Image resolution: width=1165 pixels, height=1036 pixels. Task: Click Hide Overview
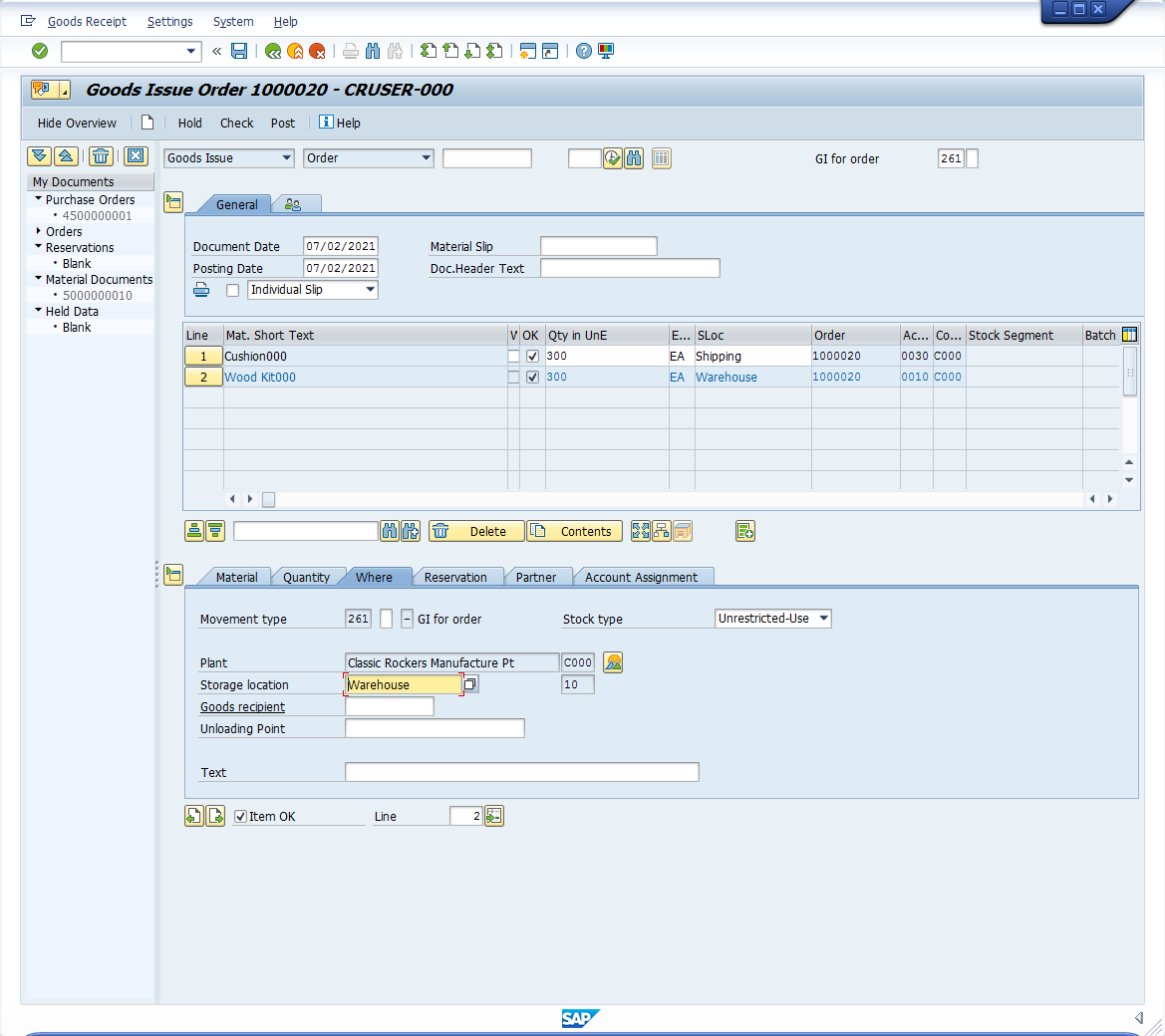(x=77, y=124)
